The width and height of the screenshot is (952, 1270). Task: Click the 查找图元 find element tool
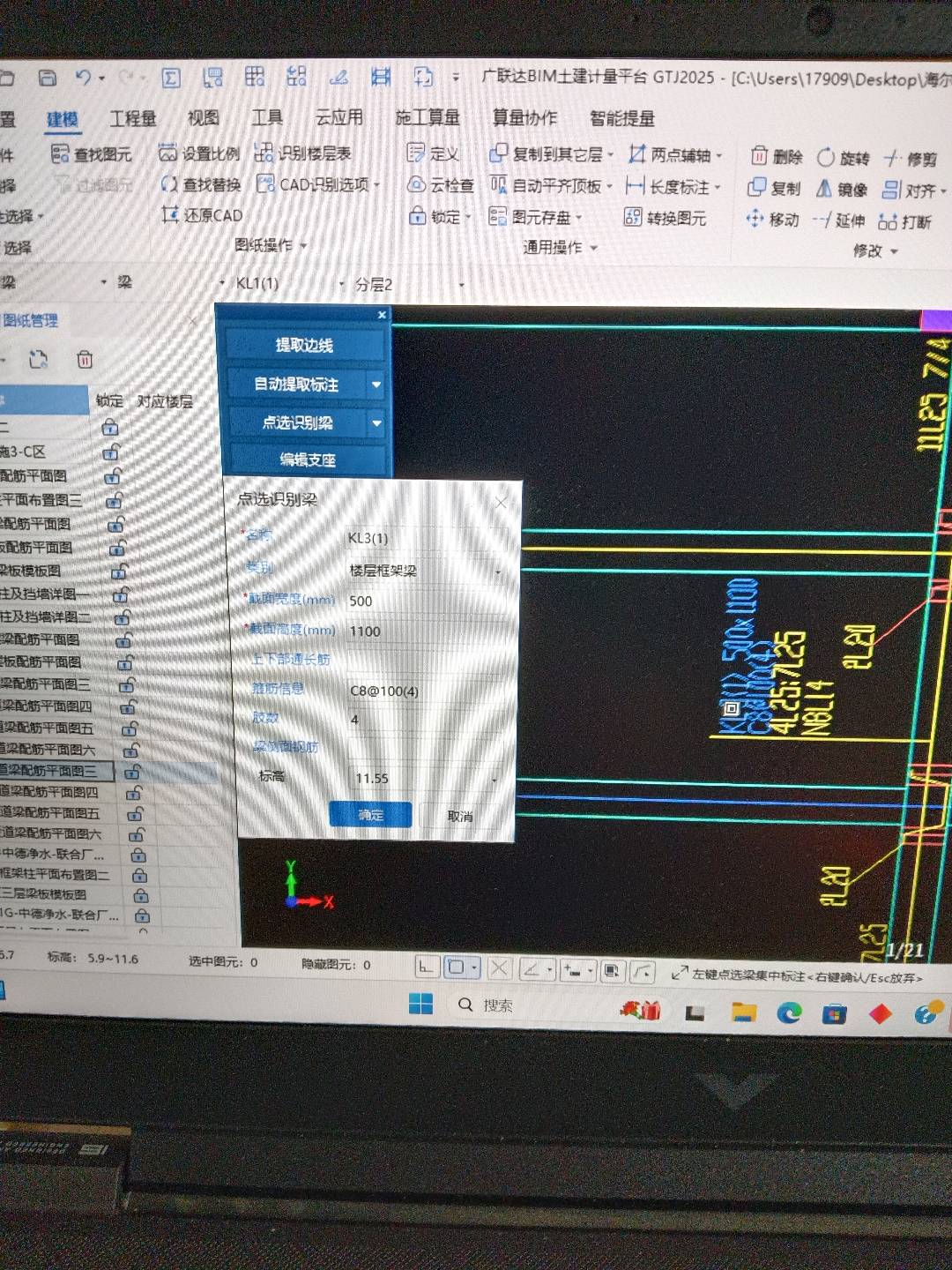[x=92, y=154]
